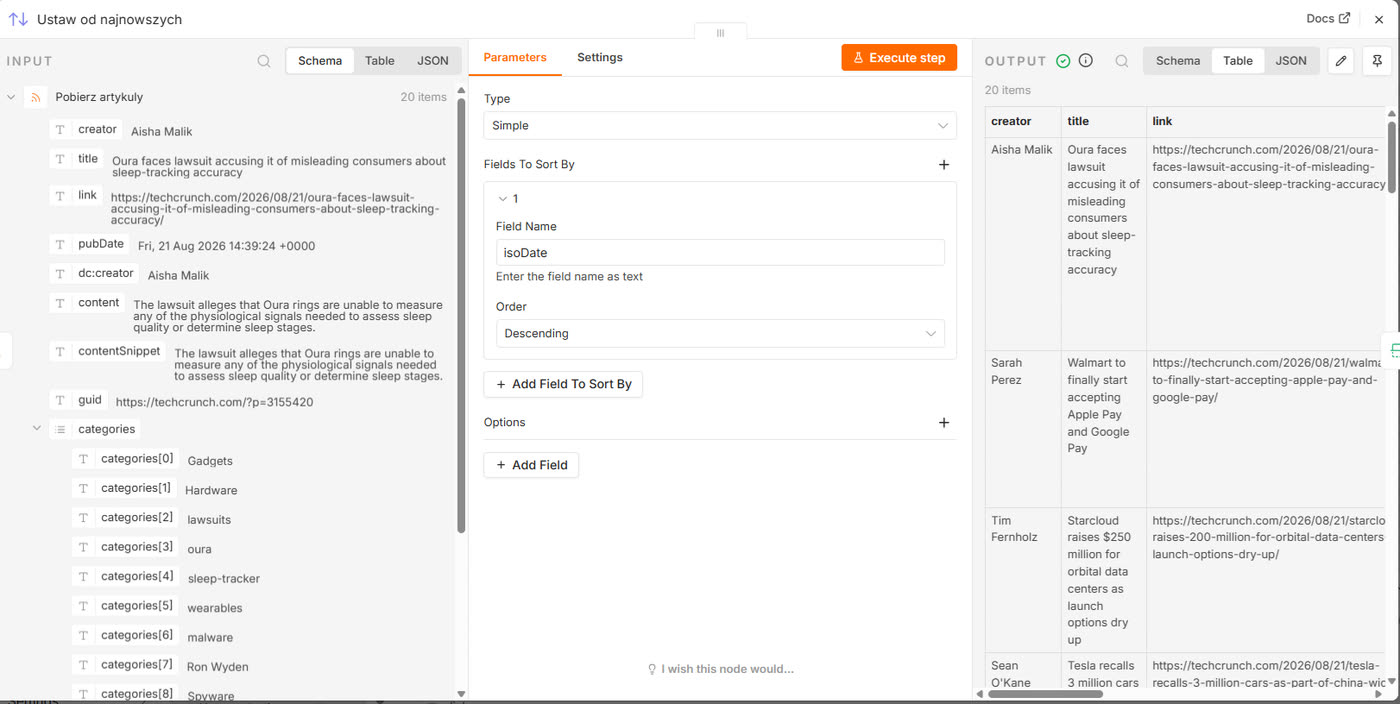Click the sort node icon beside the title
Image resolution: width=1400 pixels, height=704 pixels.
pos(18,19)
